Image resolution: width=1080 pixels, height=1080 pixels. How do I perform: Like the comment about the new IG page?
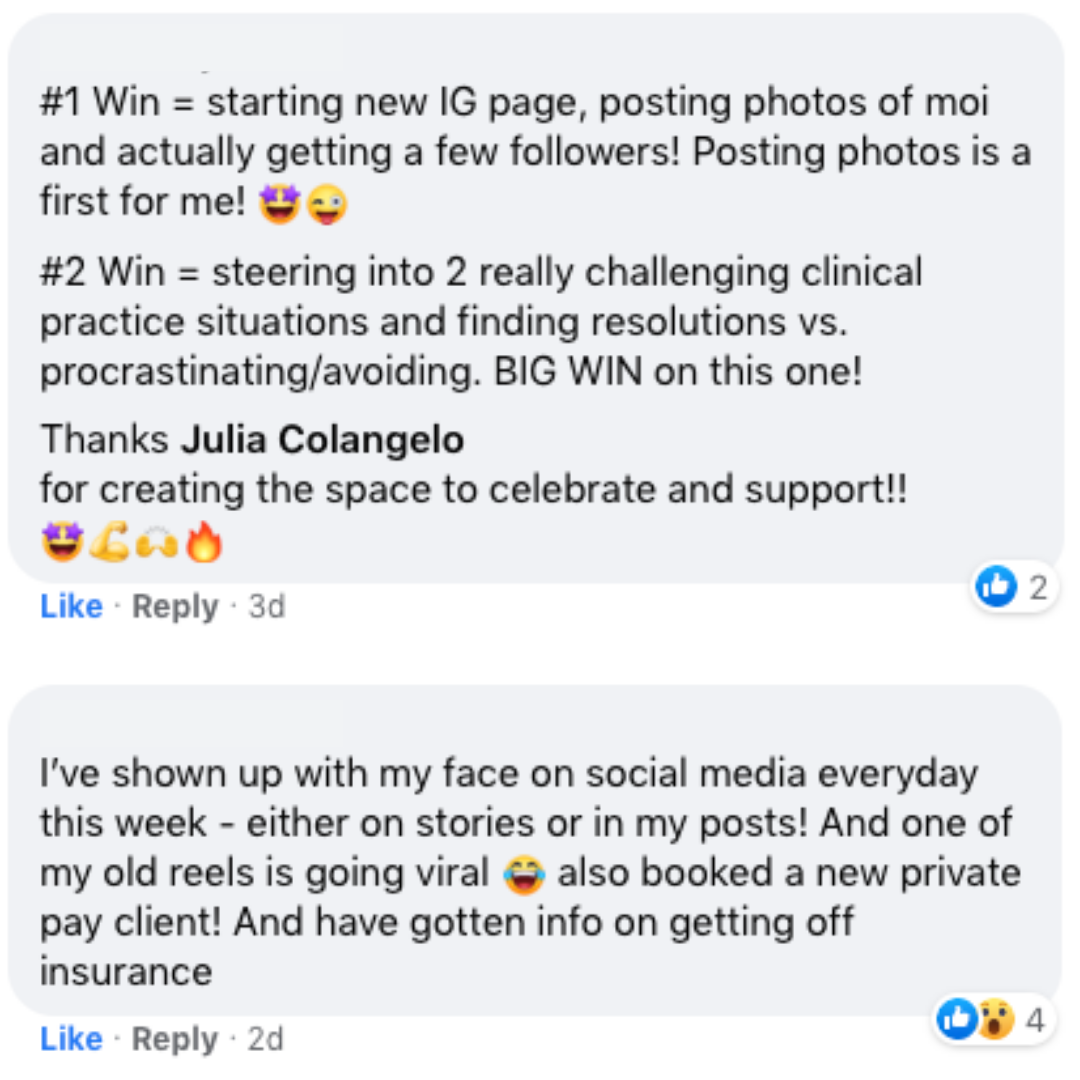[71, 607]
